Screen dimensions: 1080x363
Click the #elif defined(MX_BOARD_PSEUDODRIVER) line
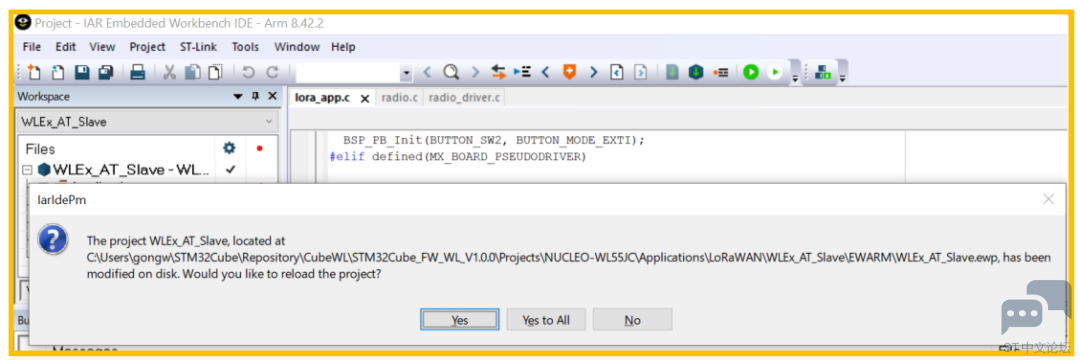[x=458, y=157]
